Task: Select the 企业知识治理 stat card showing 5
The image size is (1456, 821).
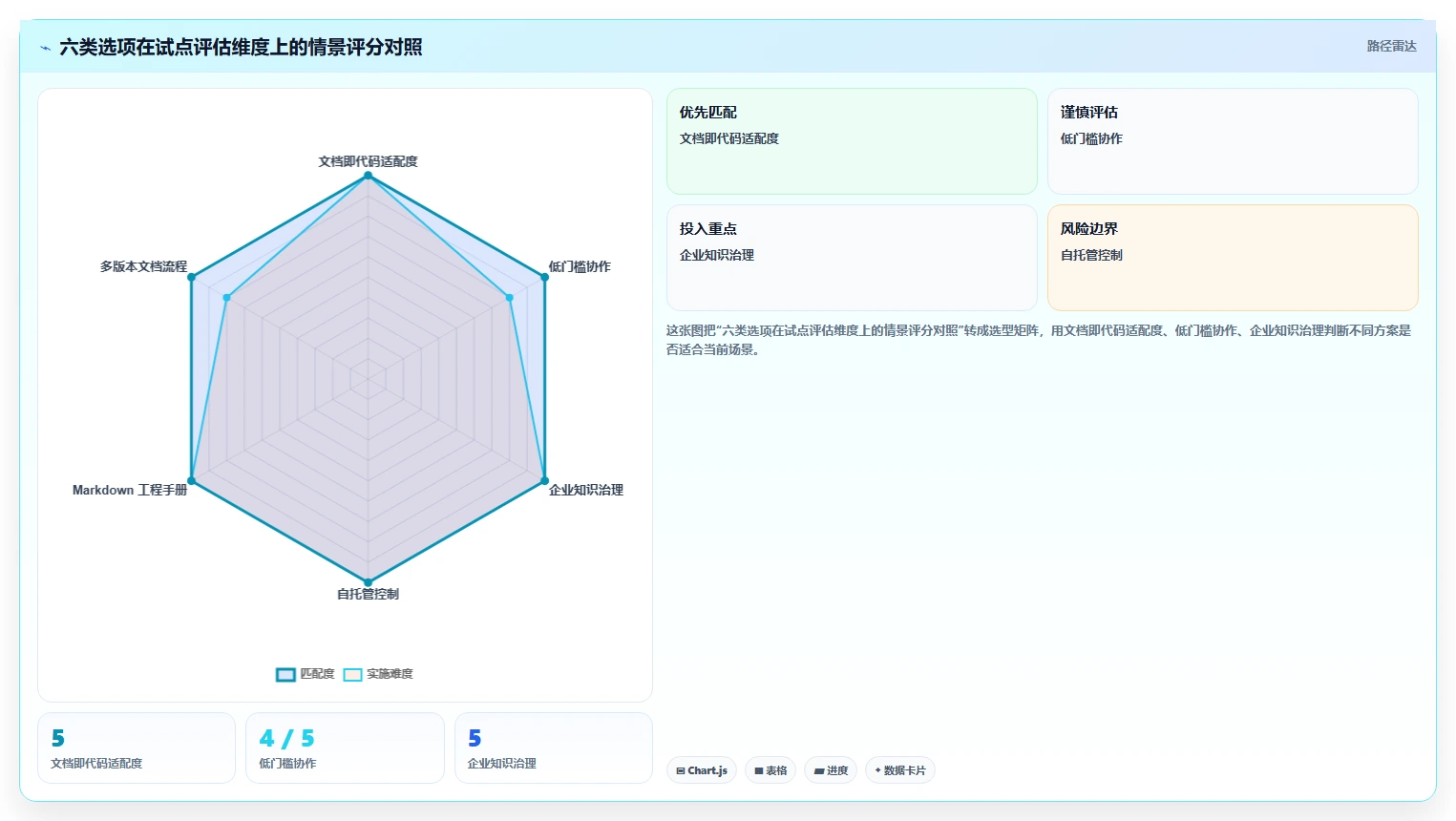Action: (x=554, y=748)
